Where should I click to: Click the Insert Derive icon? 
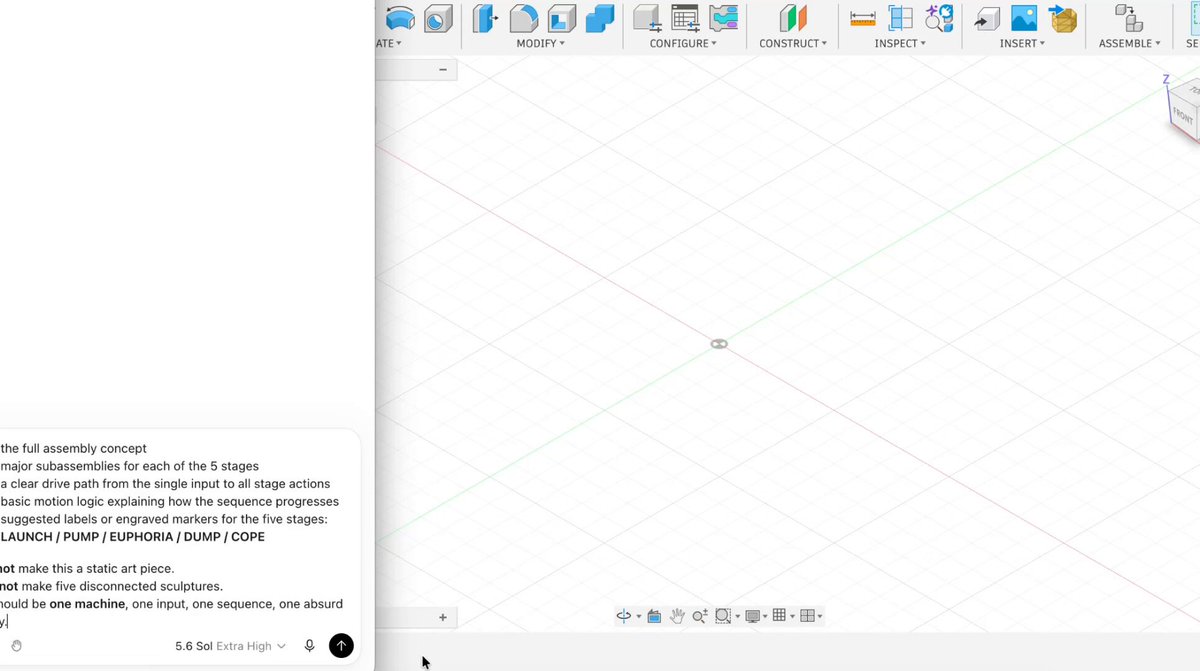(987, 18)
